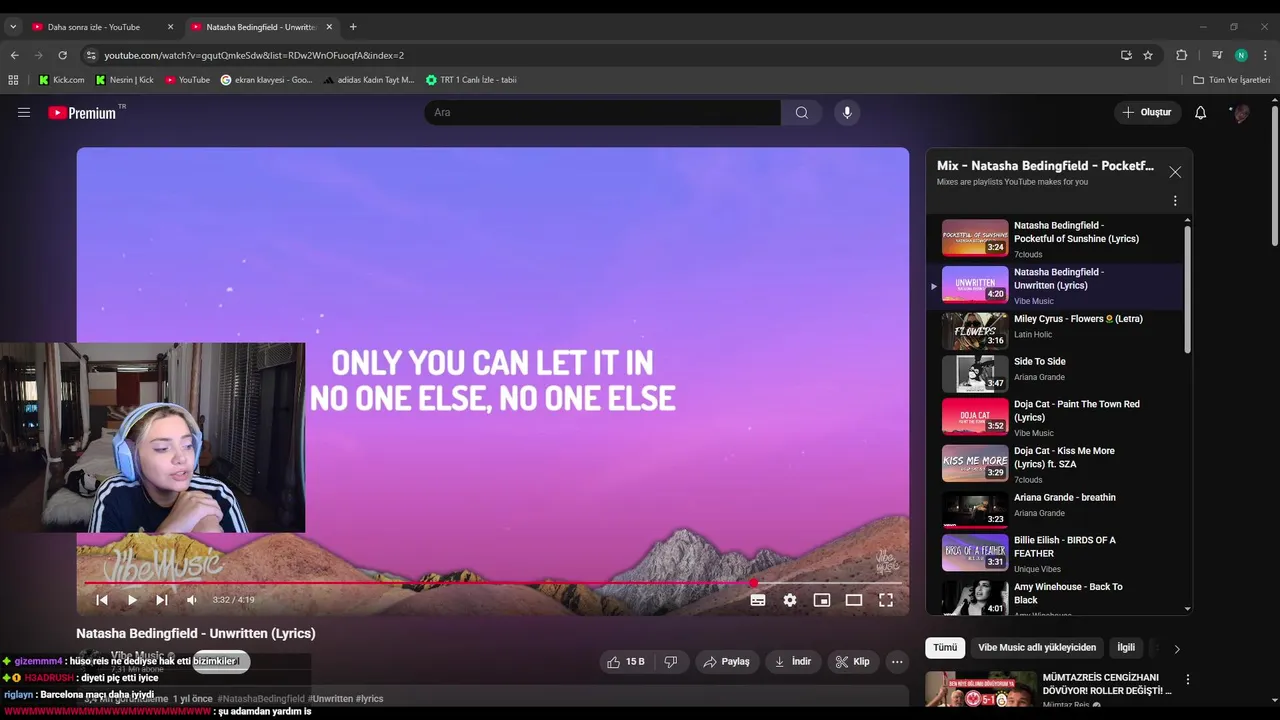Open the apps grid in bookmarks bar

(13, 80)
